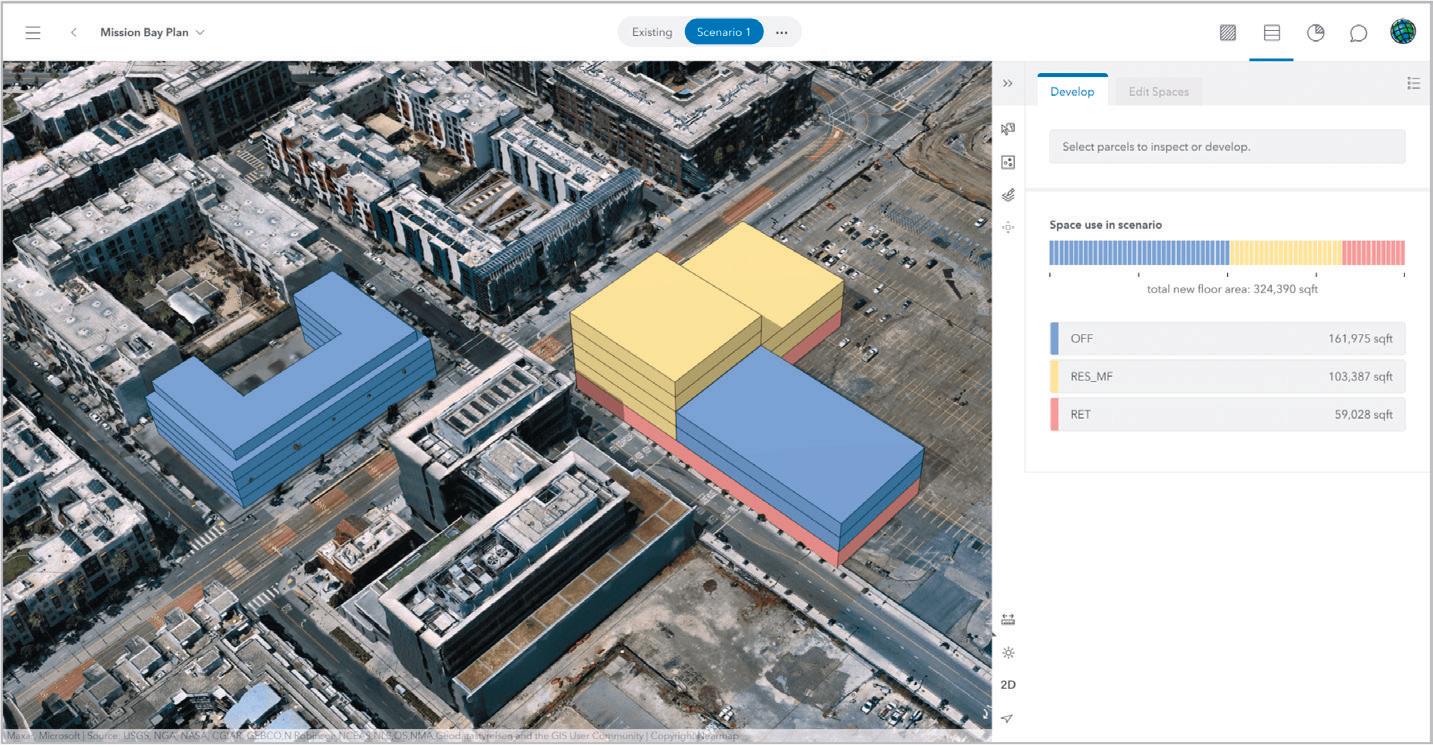The width and height of the screenshot is (1433, 747).
Task: Open the layers edit pencil tool
Action: (1008, 195)
